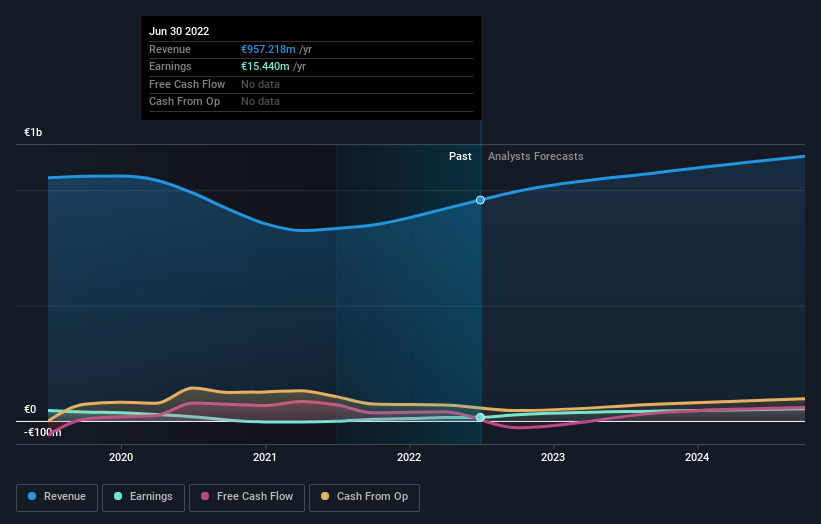Click the €1b y-axis label
This screenshot has height=524, width=821.
click(33, 132)
